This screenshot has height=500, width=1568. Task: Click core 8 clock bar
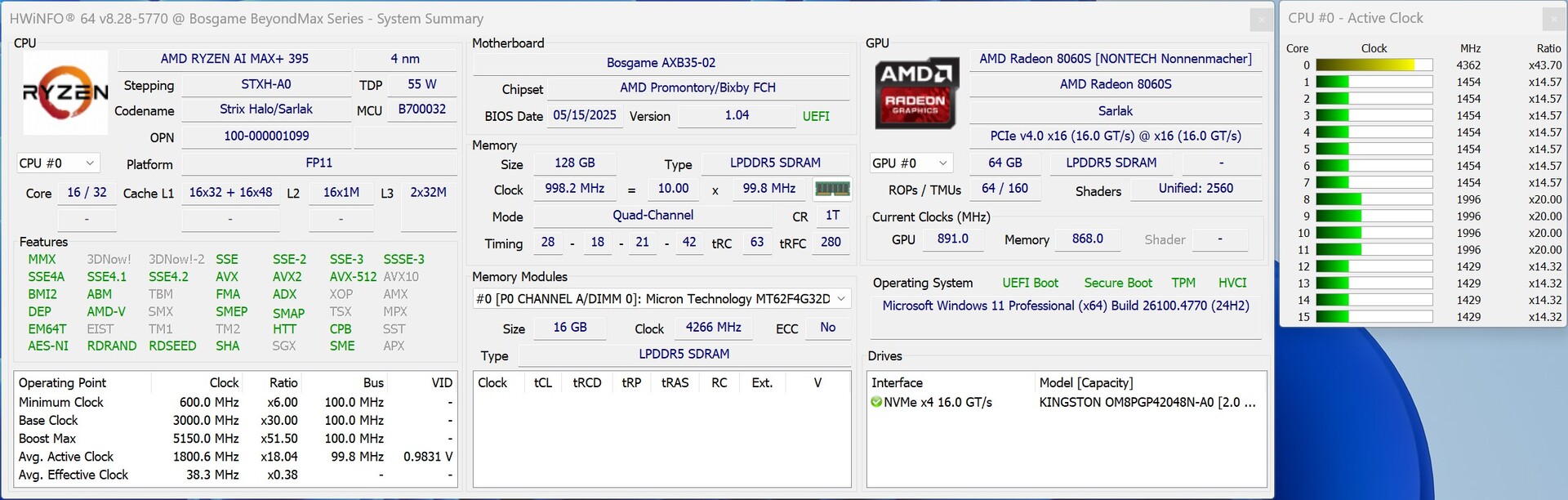coord(1374,199)
